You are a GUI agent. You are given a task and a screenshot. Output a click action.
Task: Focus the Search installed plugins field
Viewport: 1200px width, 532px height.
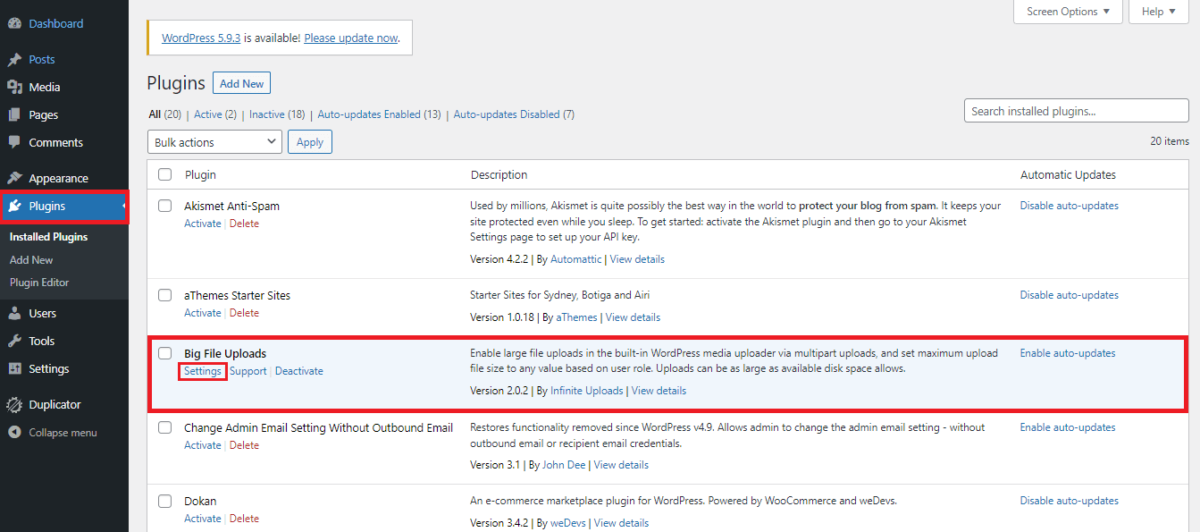(1062, 111)
